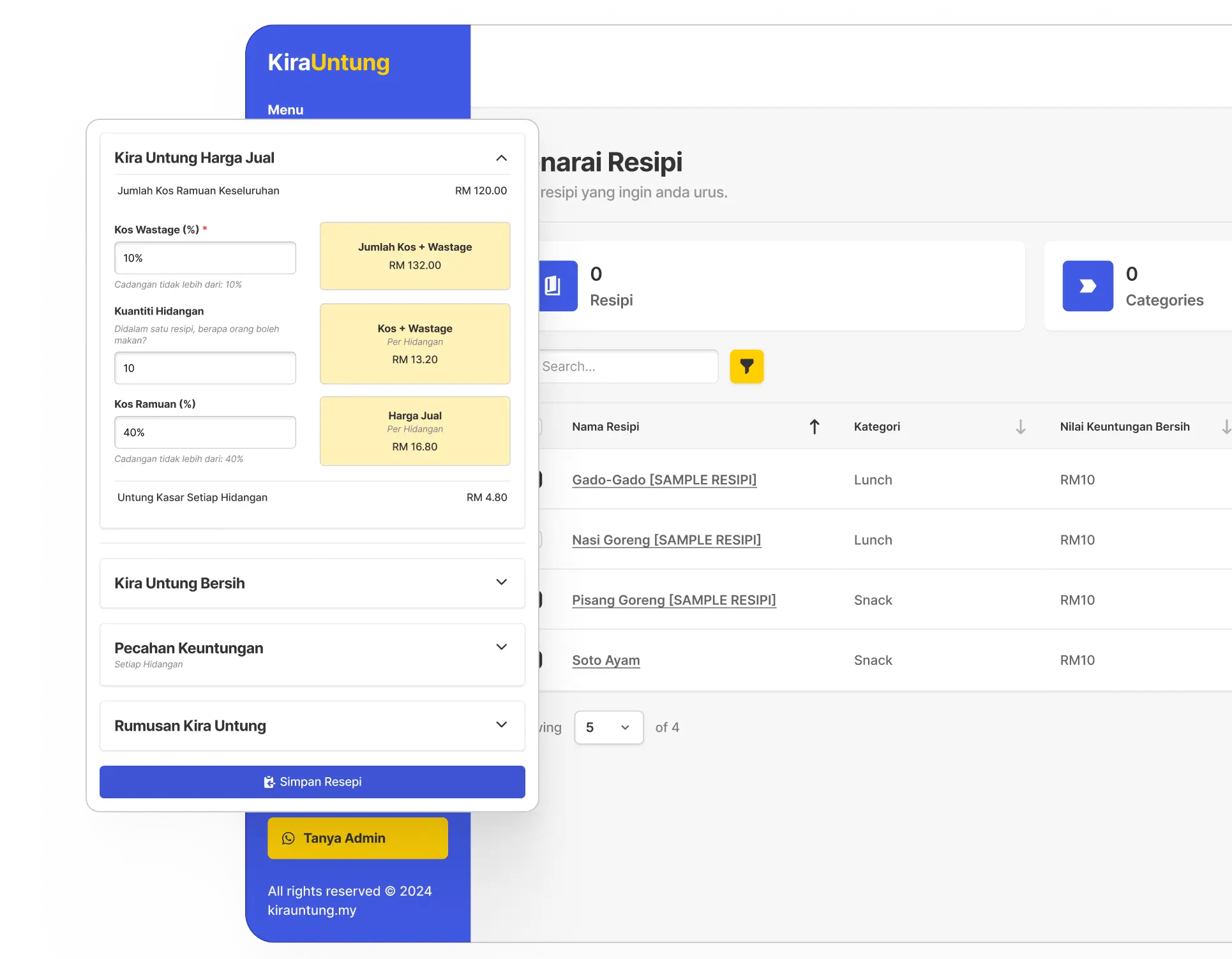This screenshot has height=959, width=1232.
Task: Click the blue Categories tag icon
Action: [1087, 286]
